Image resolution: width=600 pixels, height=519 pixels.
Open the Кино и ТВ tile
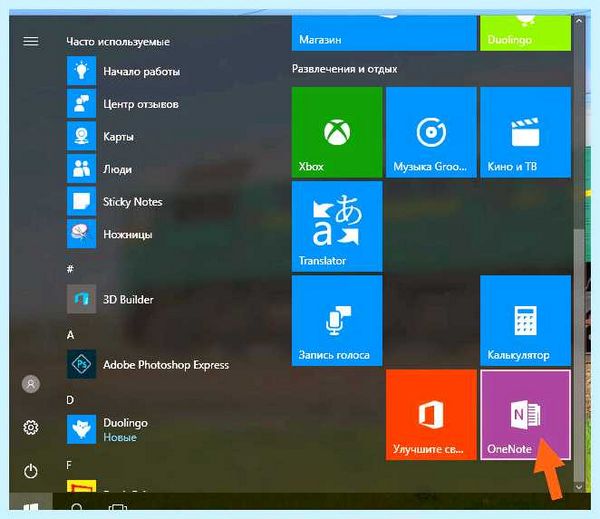525,132
